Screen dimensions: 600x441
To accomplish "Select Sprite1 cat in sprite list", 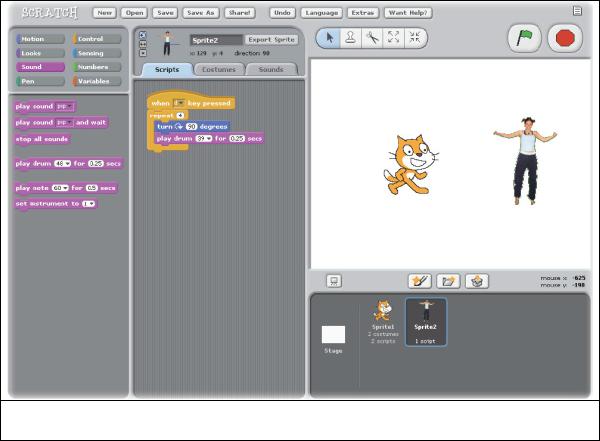I will tap(383, 322).
